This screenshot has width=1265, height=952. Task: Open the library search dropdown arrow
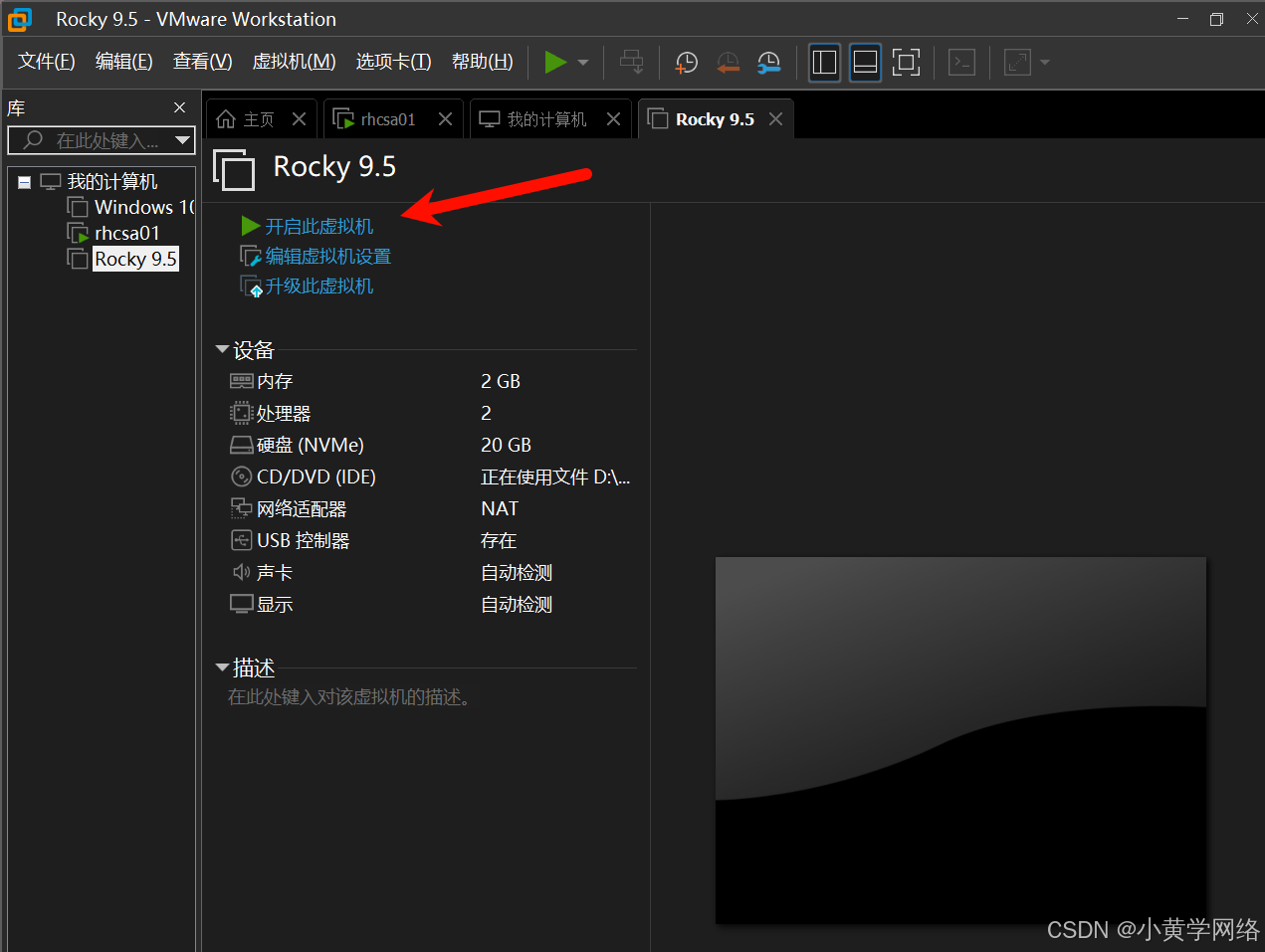[183, 140]
